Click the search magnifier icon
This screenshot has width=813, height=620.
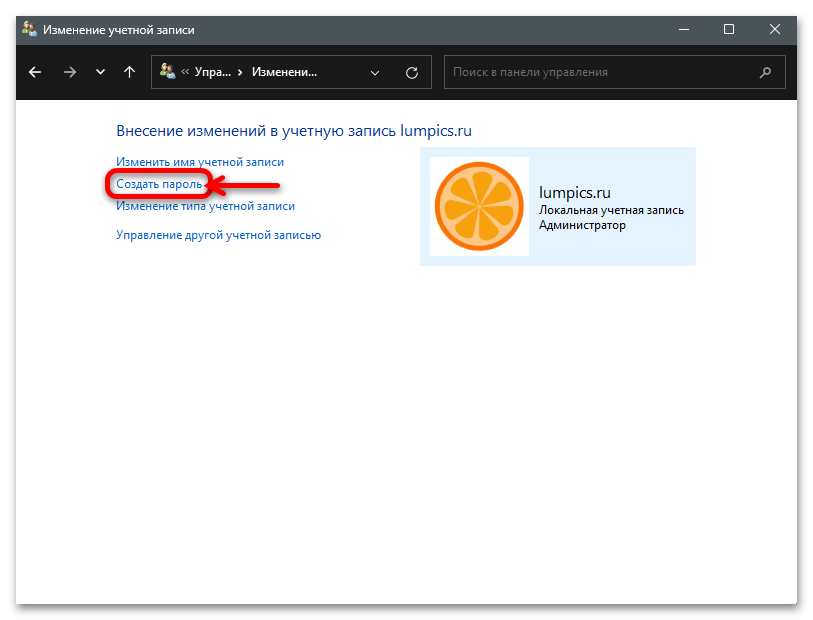[765, 73]
